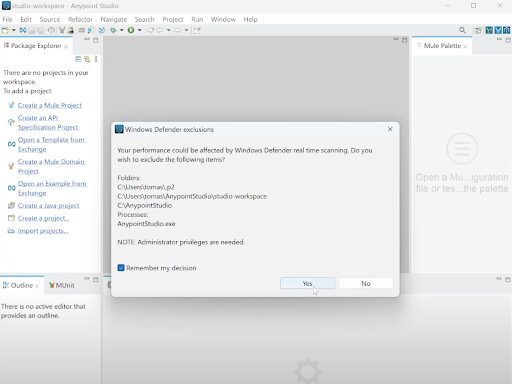Image resolution: width=512 pixels, height=384 pixels.
Task: Click Import projects... link
Action: 43,231
